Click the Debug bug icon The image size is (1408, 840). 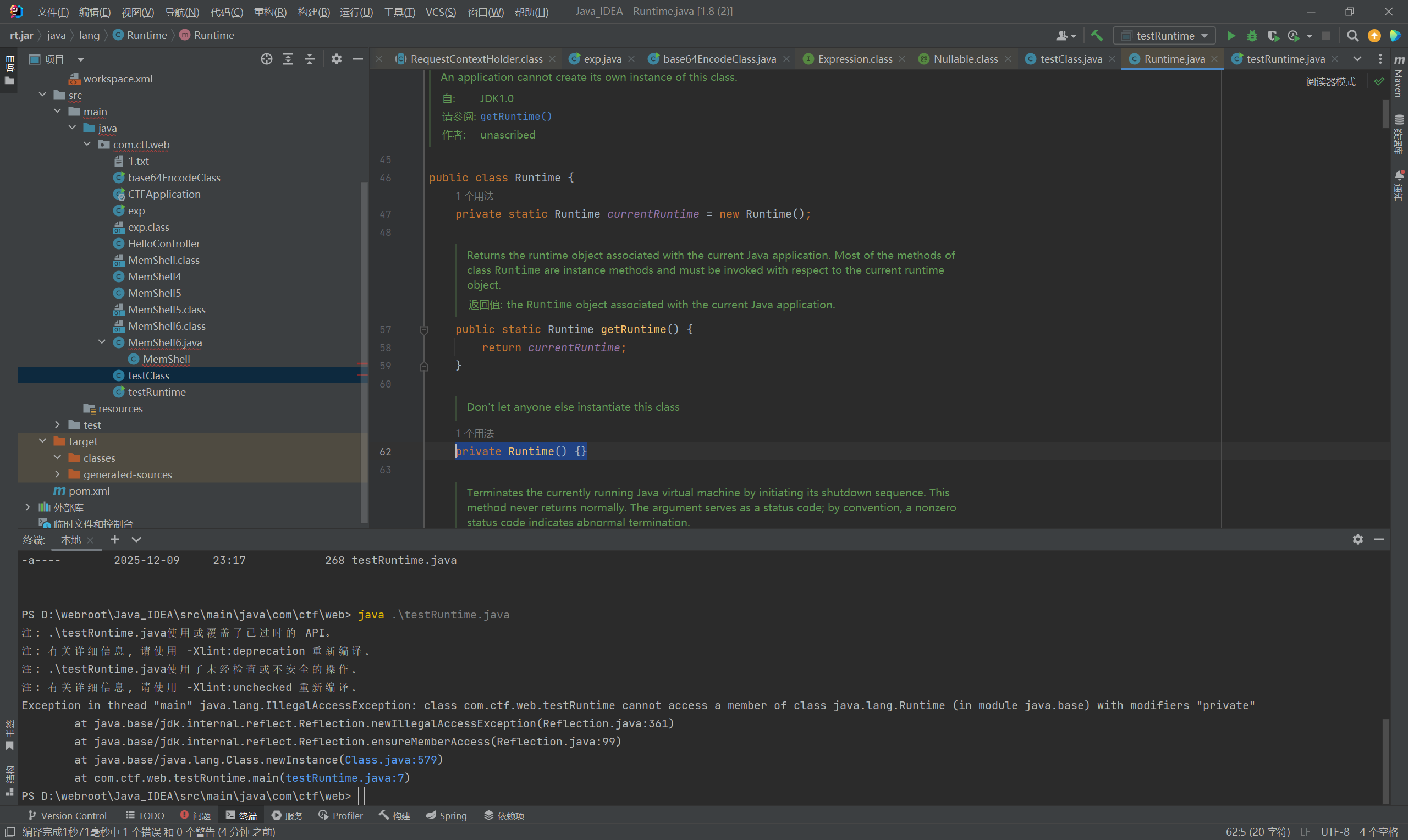(x=1252, y=36)
